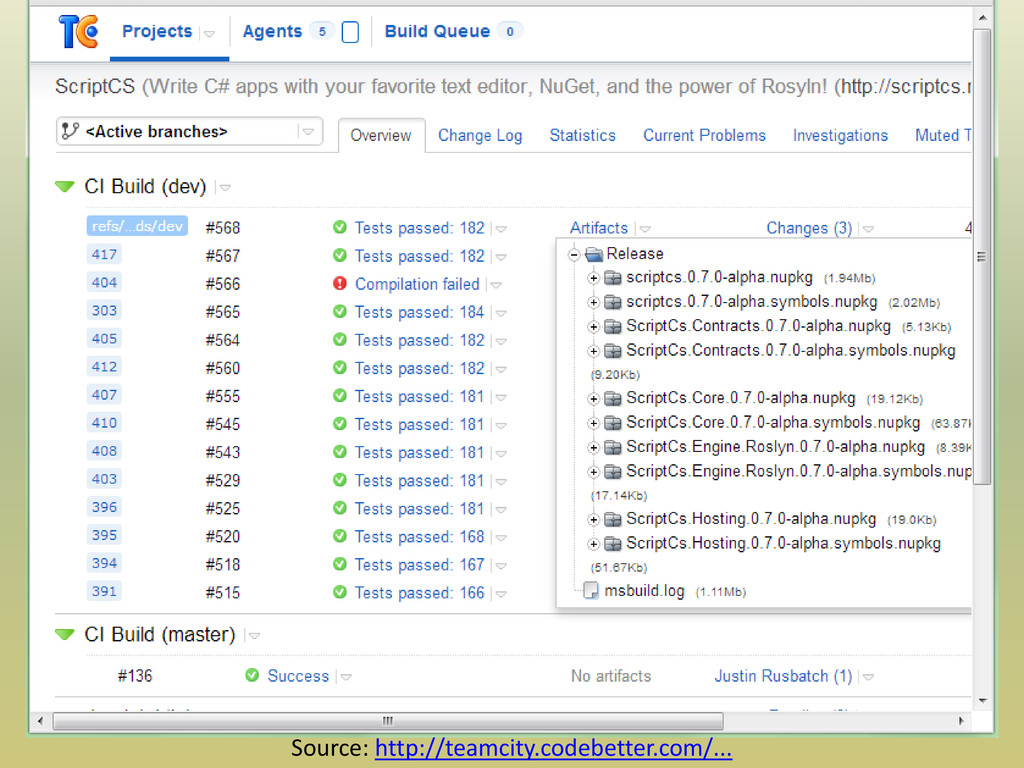The height and width of the screenshot is (768, 1024).
Task: Open the Projects tab
Action: pyautogui.click(x=157, y=31)
